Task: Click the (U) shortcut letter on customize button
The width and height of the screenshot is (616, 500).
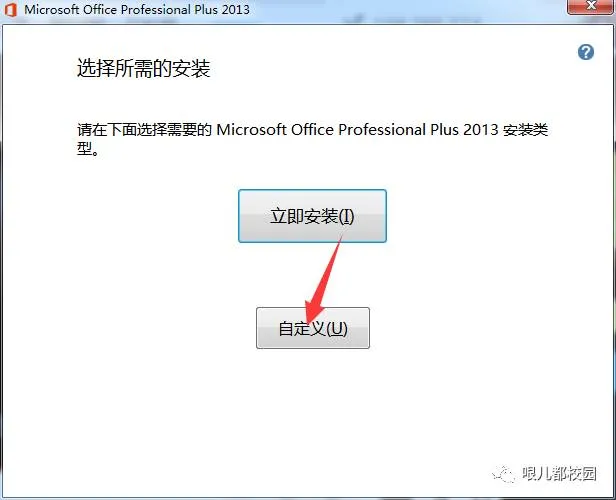Action: click(337, 329)
